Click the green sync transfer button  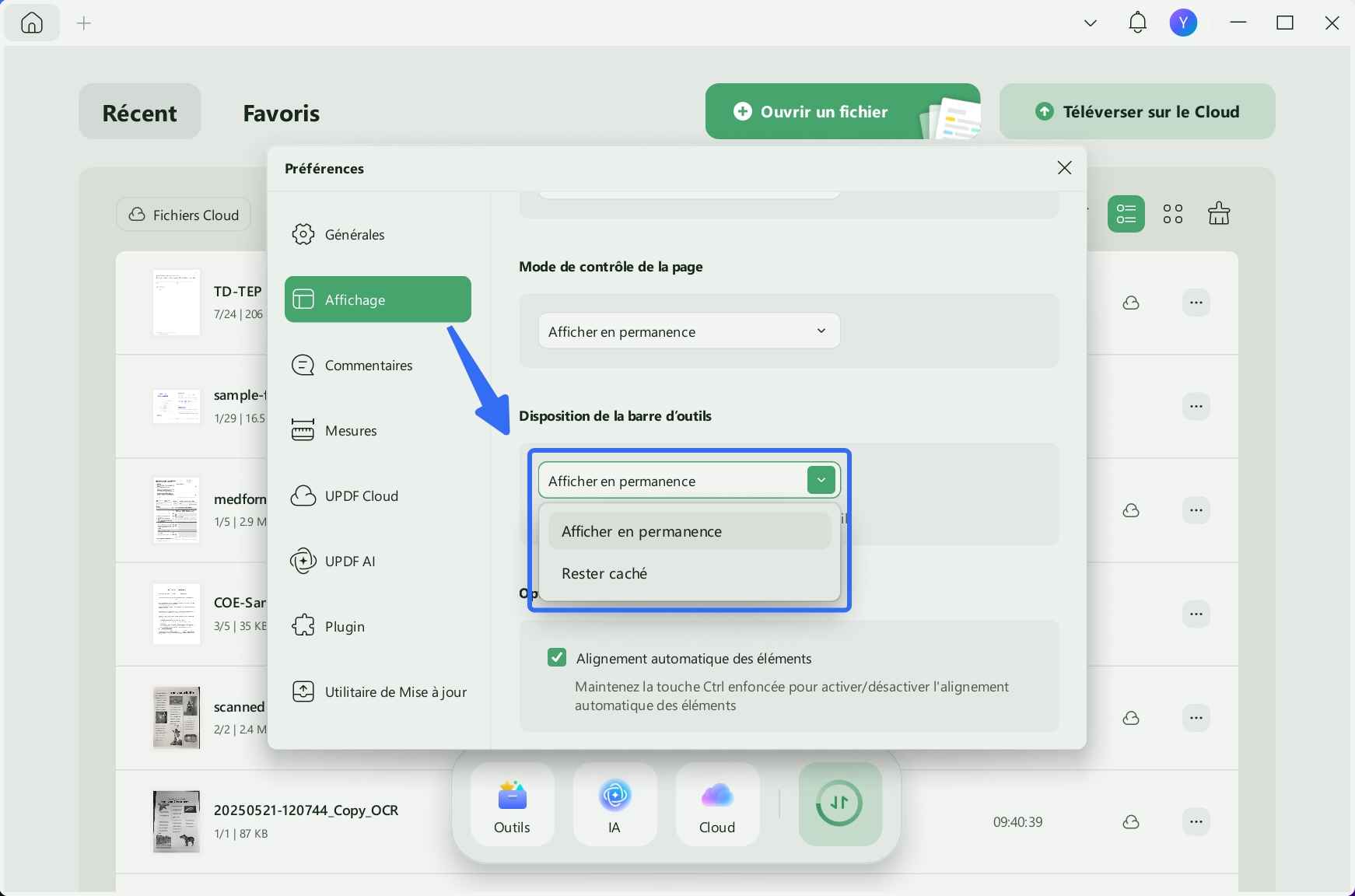click(840, 804)
